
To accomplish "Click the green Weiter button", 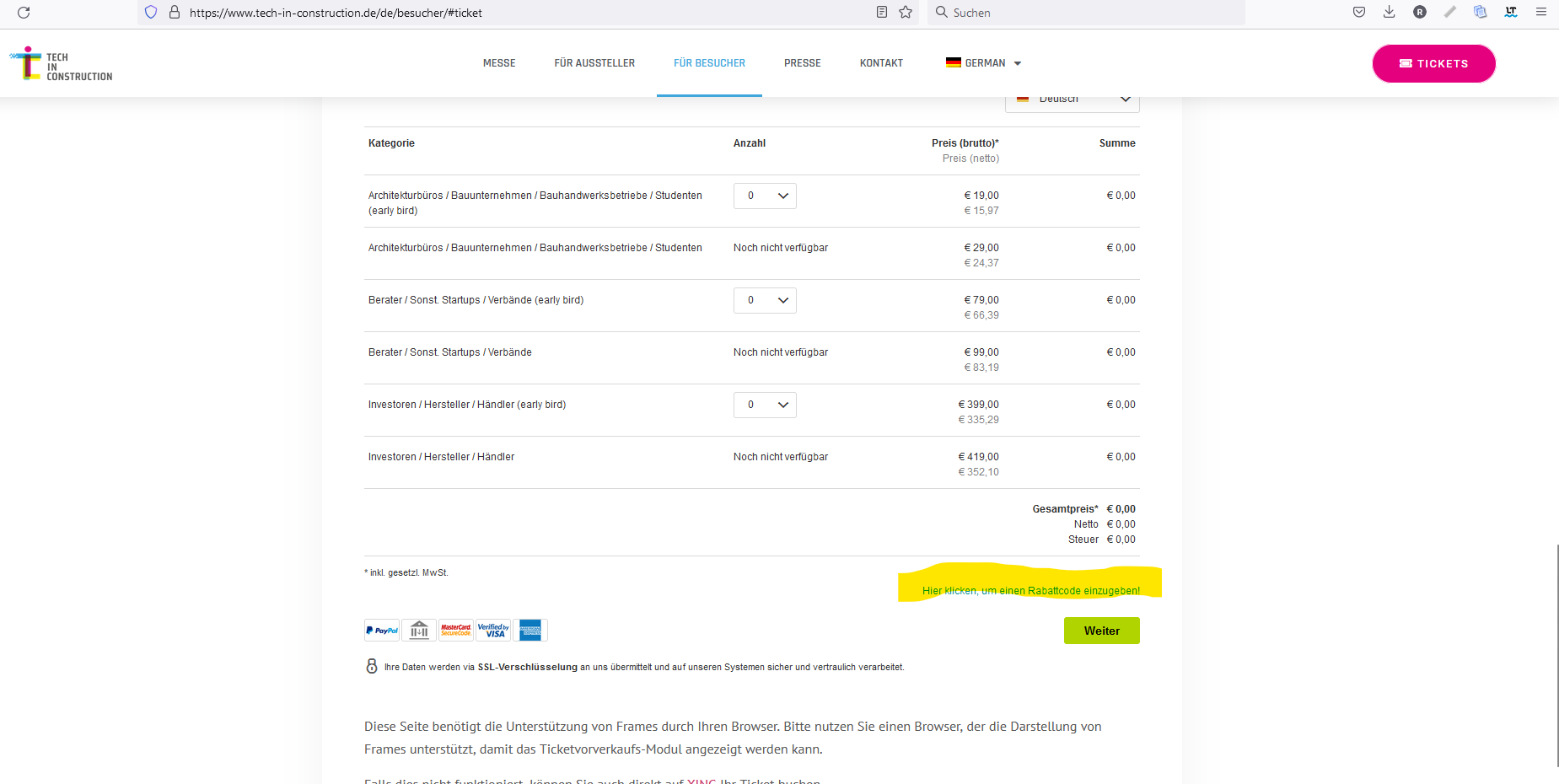I will tap(1101, 631).
